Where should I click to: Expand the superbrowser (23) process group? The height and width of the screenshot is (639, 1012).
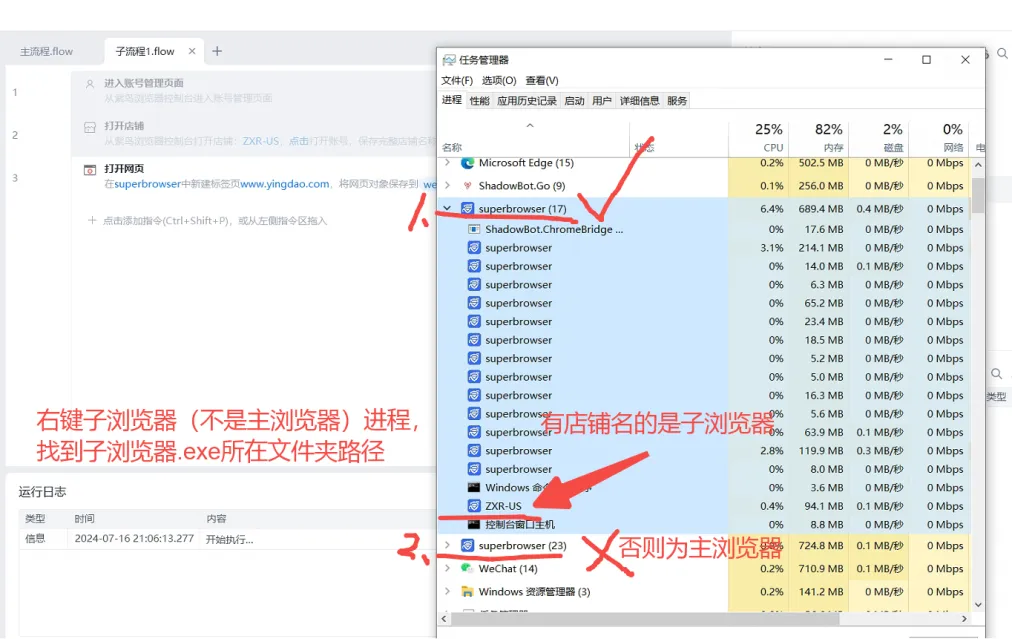coord(447,545)
